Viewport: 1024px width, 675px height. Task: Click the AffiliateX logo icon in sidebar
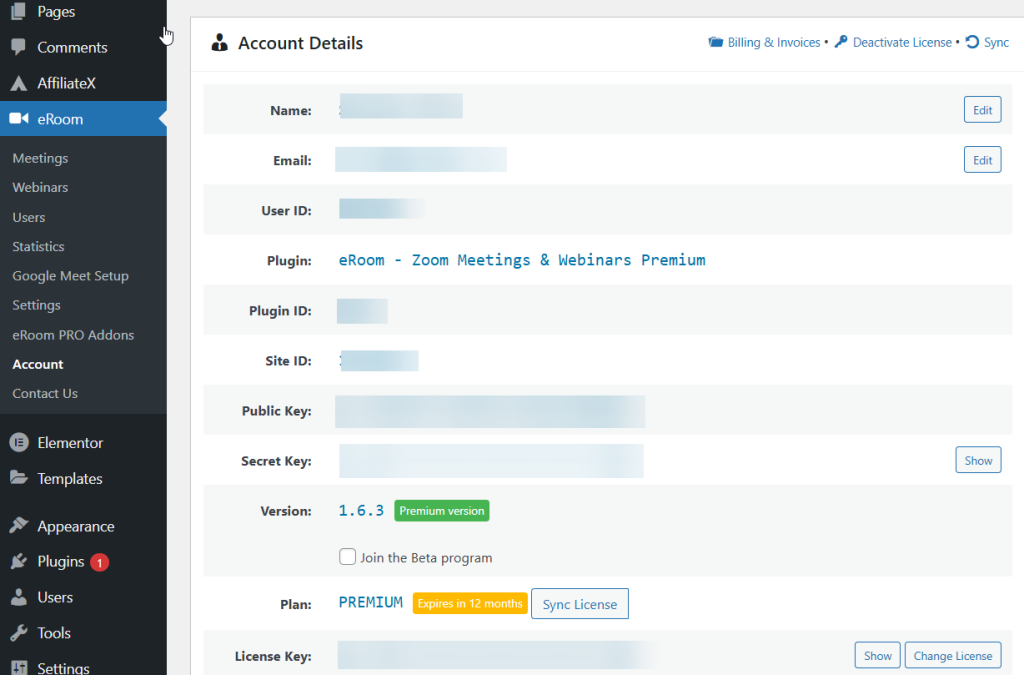[18, 84]
